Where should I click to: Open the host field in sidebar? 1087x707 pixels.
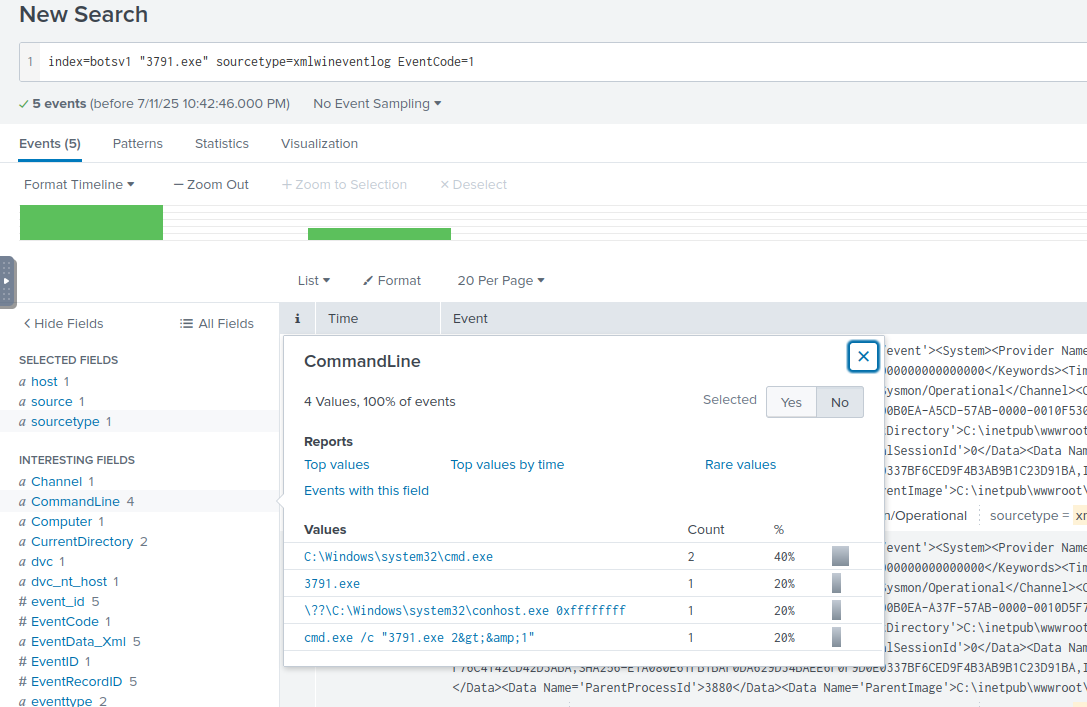point(44,381)
